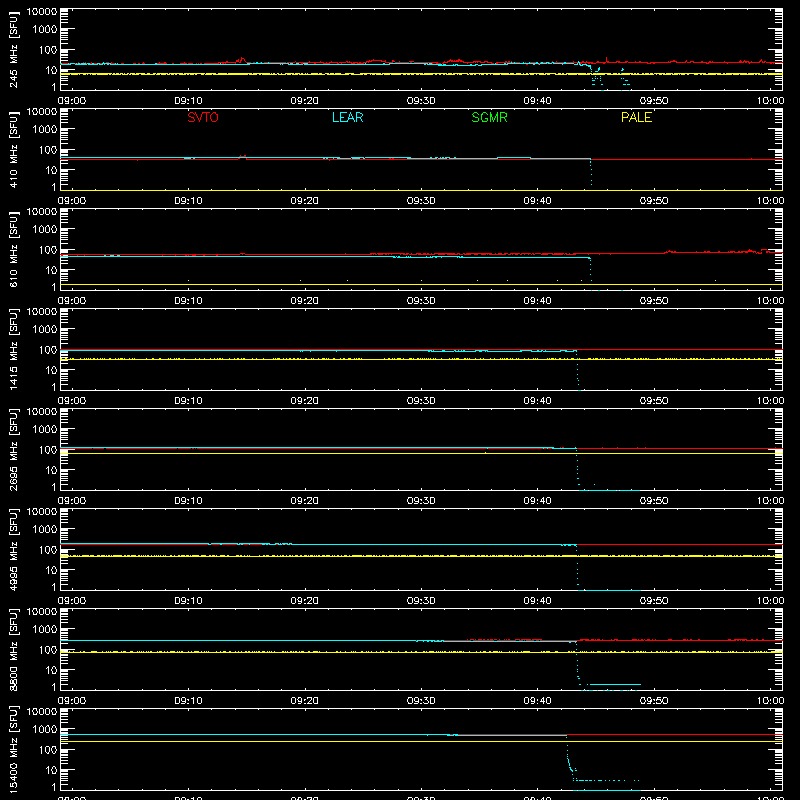Viewport: 800px width, 800px height.
Task: Select the 610 MHz [SFU] axis title
Action: coord(13,250)
